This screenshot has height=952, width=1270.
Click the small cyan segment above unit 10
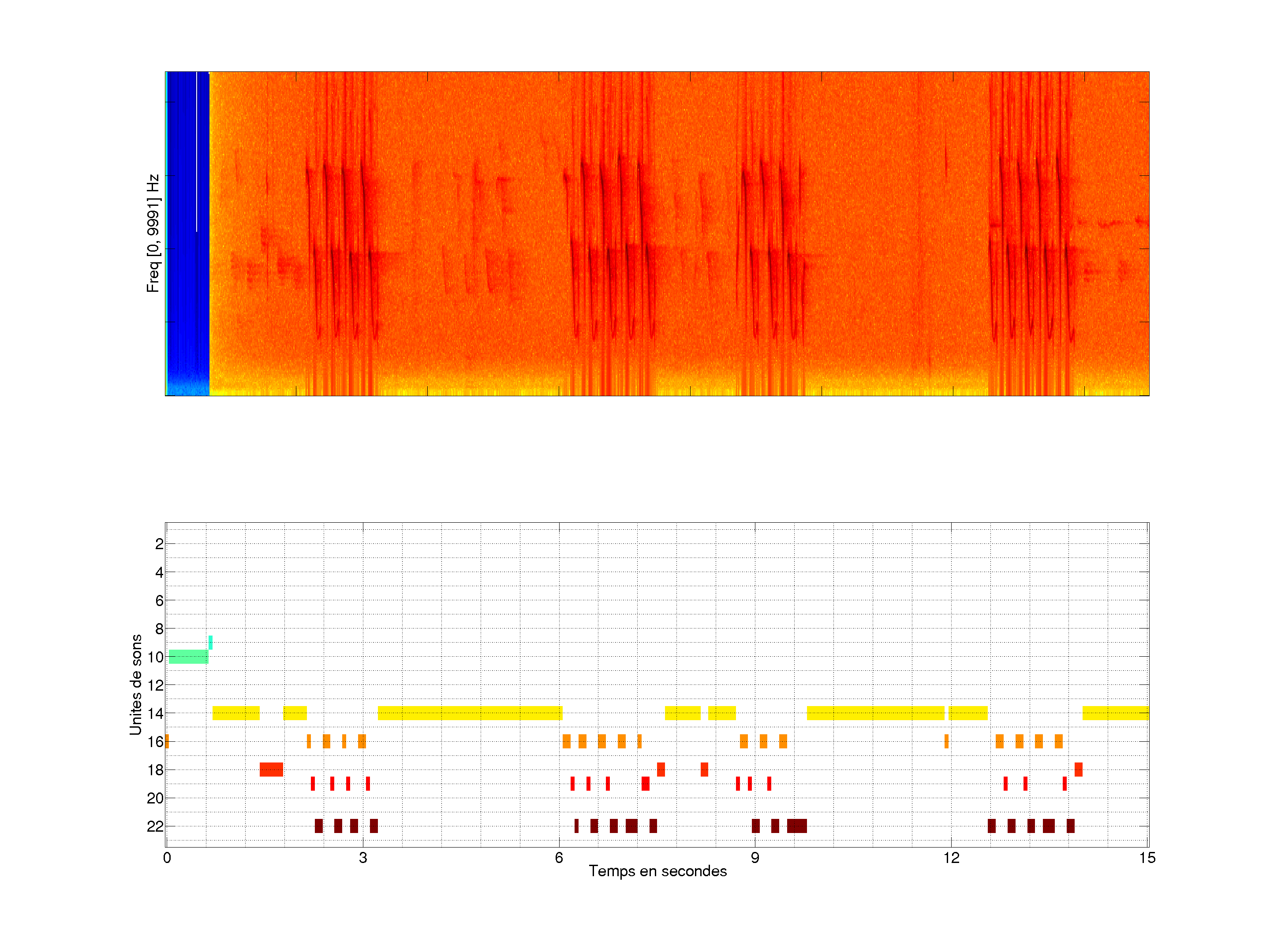[211, 642]
